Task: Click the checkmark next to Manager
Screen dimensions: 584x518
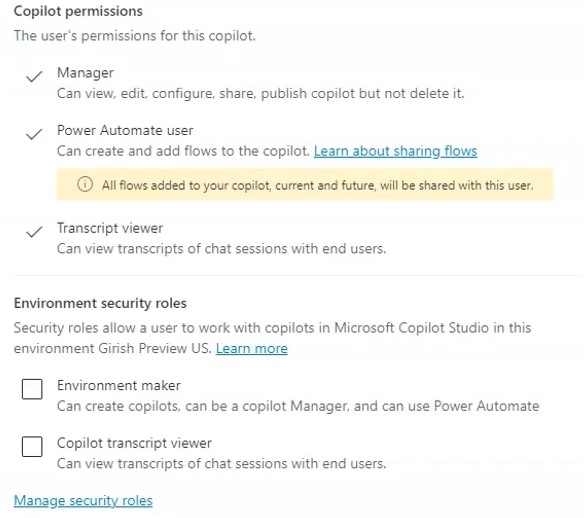Action: click(34, 77)
